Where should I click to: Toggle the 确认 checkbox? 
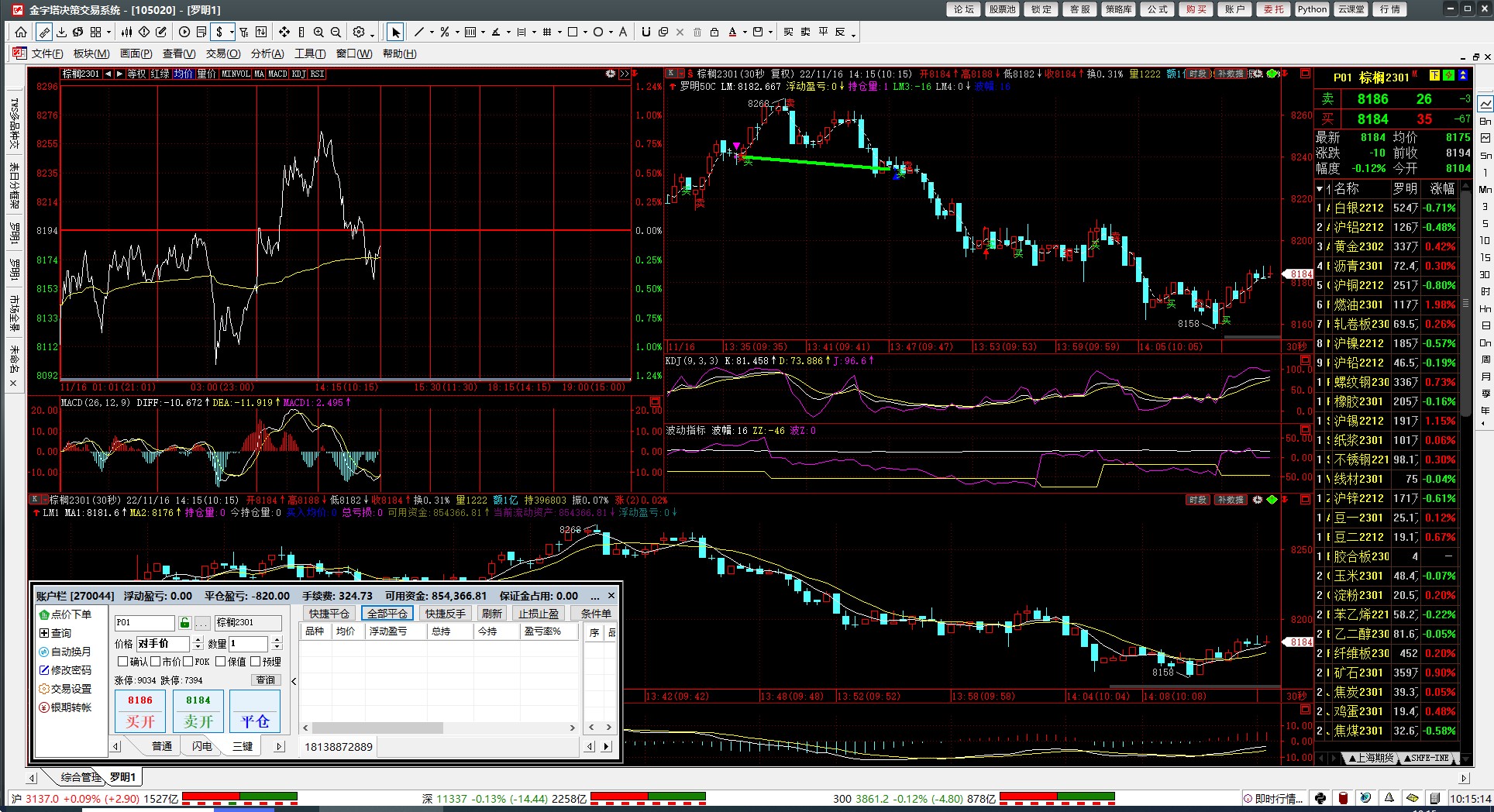pyautogui.click(x=122, y=662)
